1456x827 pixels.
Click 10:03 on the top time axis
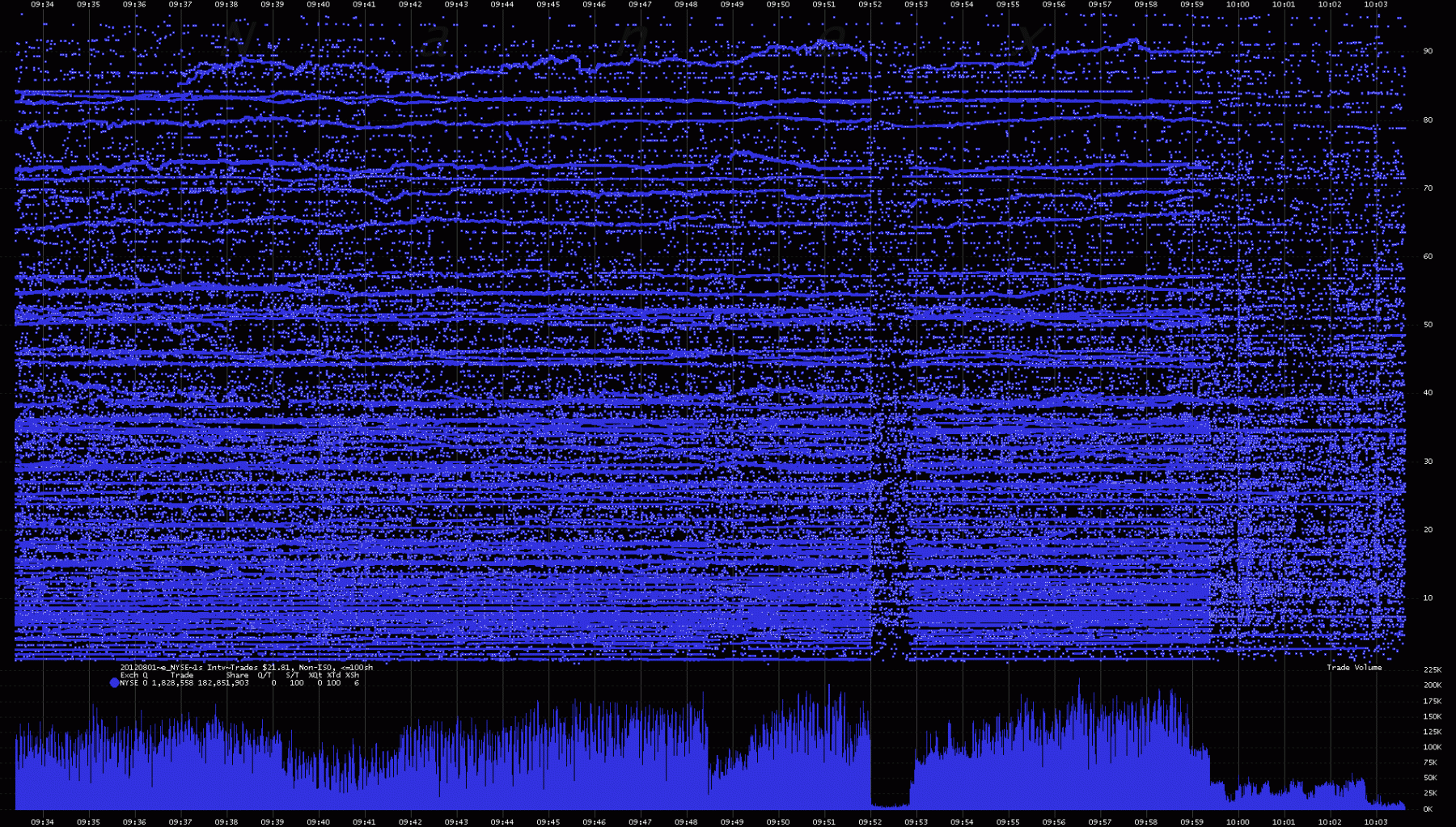(1376, 5)
